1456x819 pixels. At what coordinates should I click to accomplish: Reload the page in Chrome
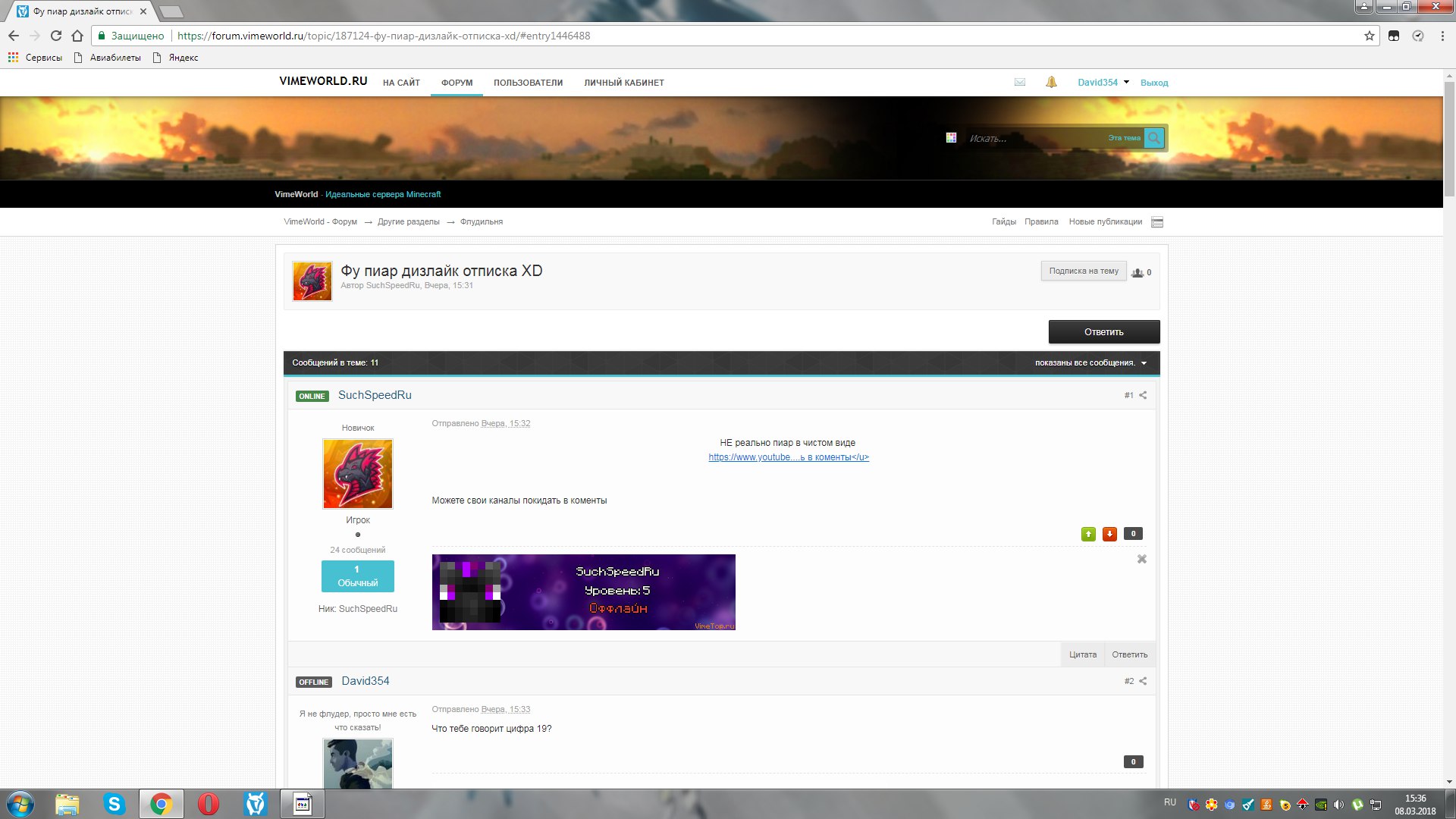pos(56,36)
